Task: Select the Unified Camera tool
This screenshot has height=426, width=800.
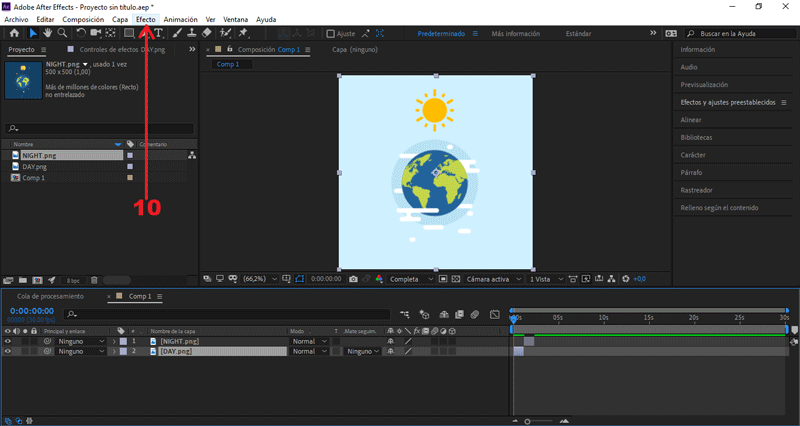Action: [95, 33]
